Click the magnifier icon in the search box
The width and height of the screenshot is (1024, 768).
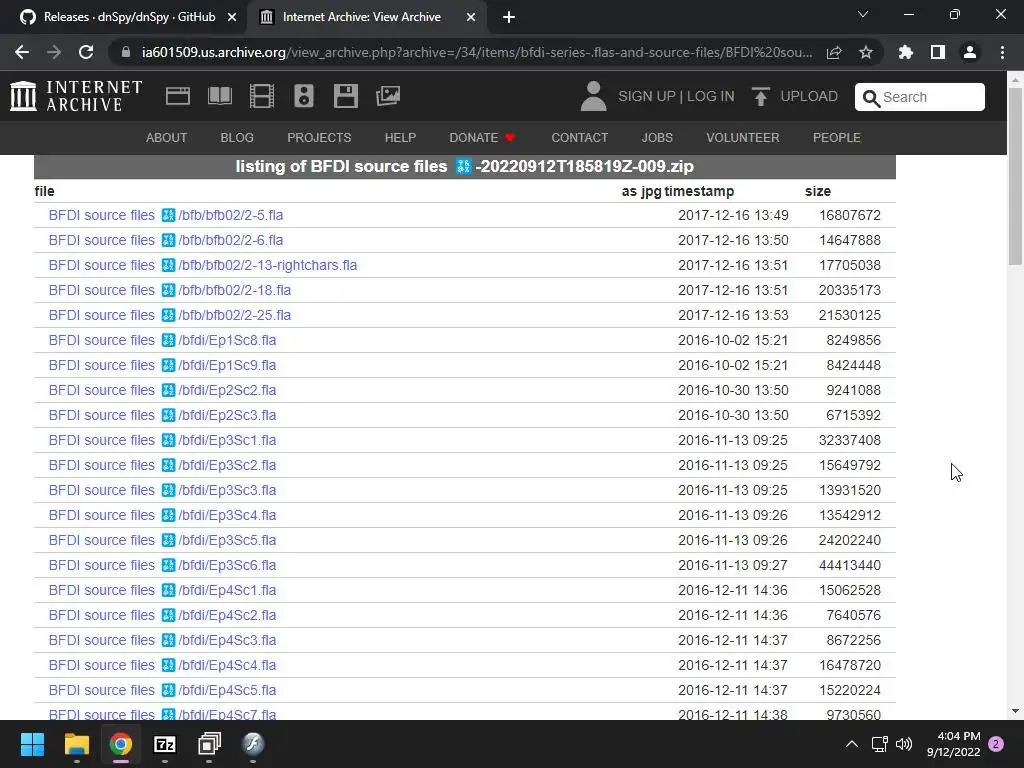click(x=871, y=98)
